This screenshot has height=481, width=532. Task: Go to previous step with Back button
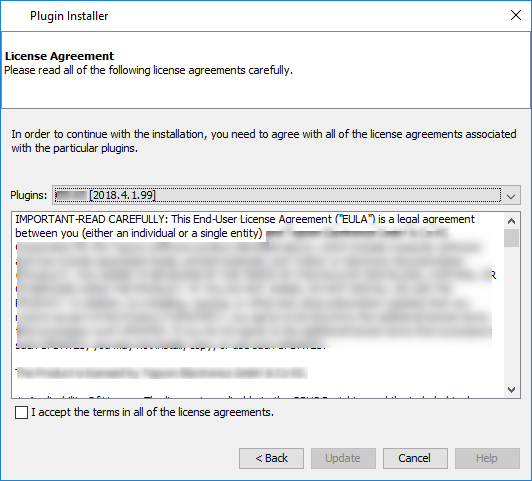(x=271, y=458)
